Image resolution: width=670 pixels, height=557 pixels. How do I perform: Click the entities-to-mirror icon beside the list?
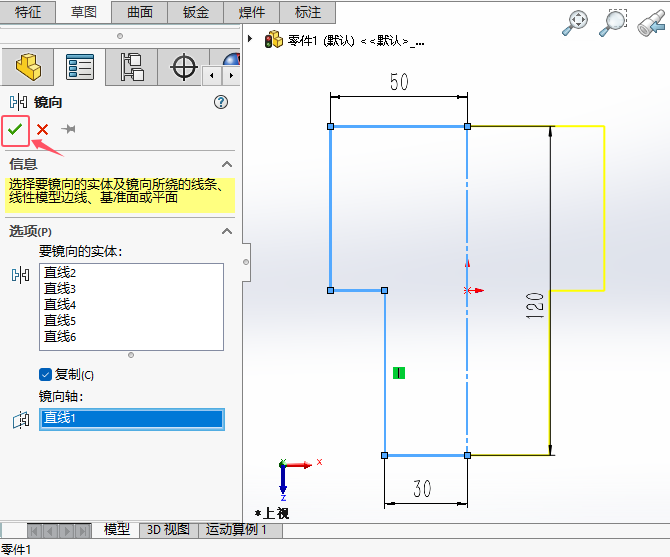[20, 275]
